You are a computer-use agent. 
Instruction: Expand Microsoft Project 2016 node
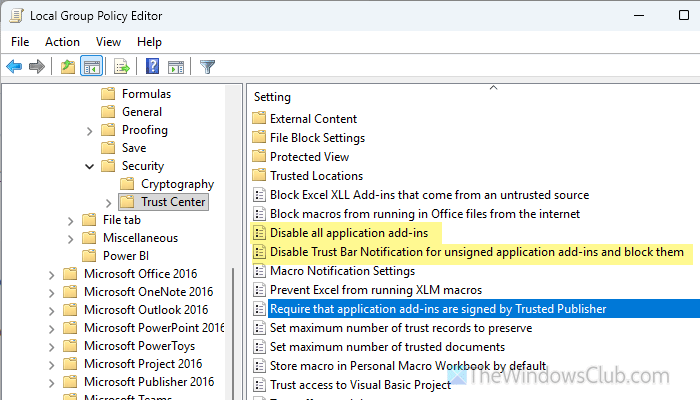tap(51, 365)
